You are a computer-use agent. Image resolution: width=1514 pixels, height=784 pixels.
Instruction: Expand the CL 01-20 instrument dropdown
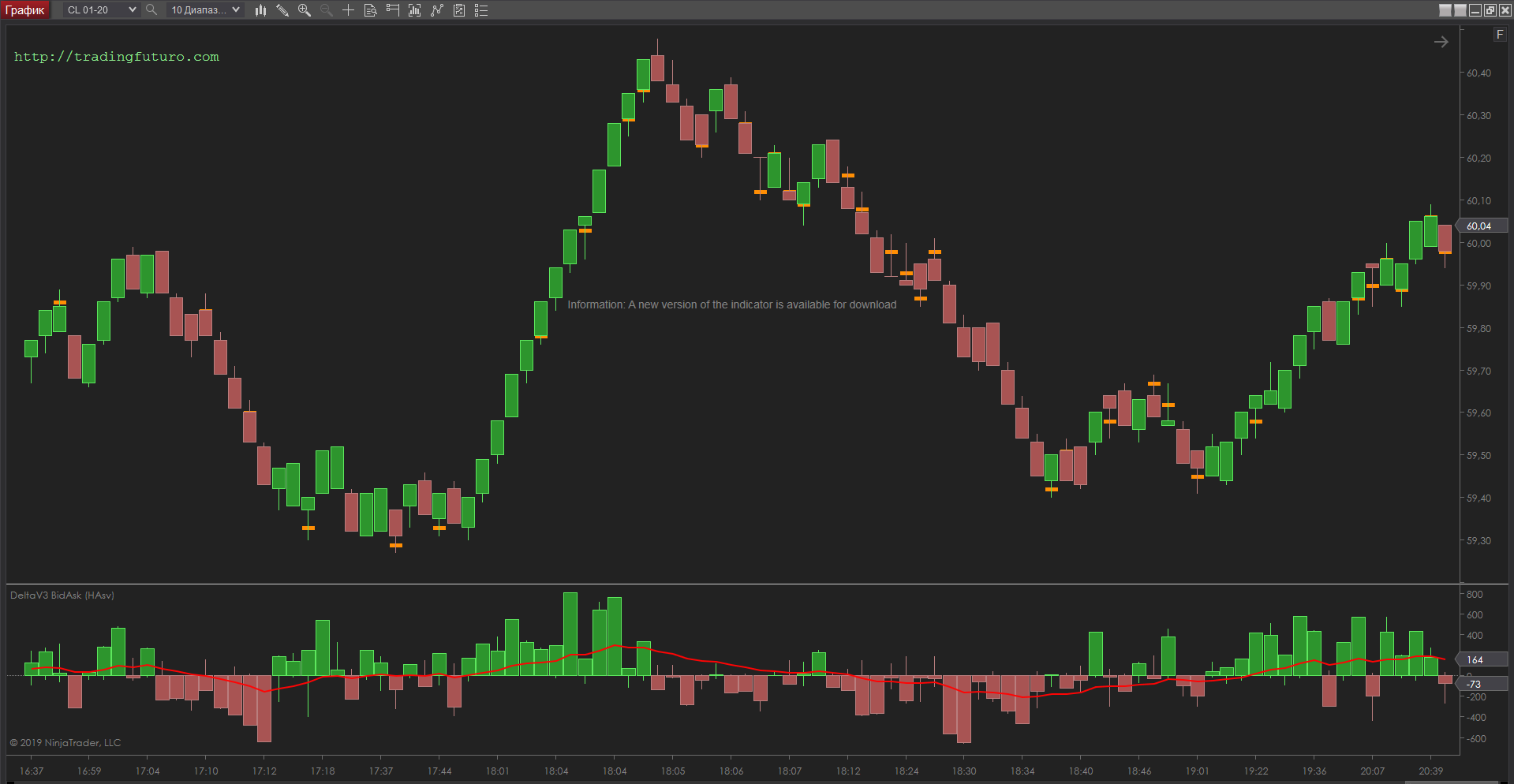(x=132, y=10)
